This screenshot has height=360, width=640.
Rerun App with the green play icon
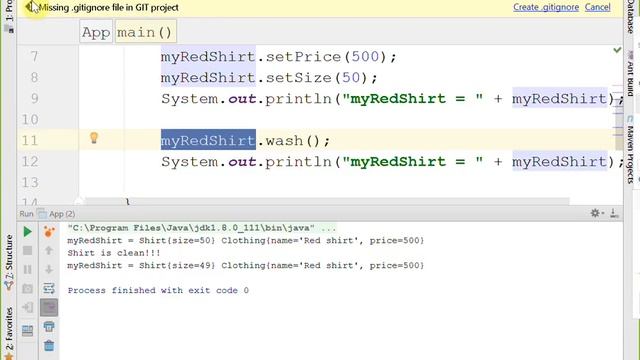27,232
